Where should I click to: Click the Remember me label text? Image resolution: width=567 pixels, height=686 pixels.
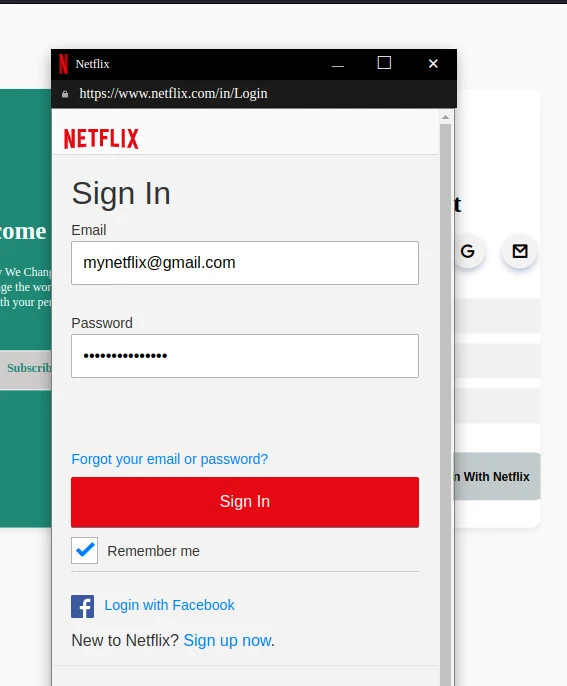point(154,551)
